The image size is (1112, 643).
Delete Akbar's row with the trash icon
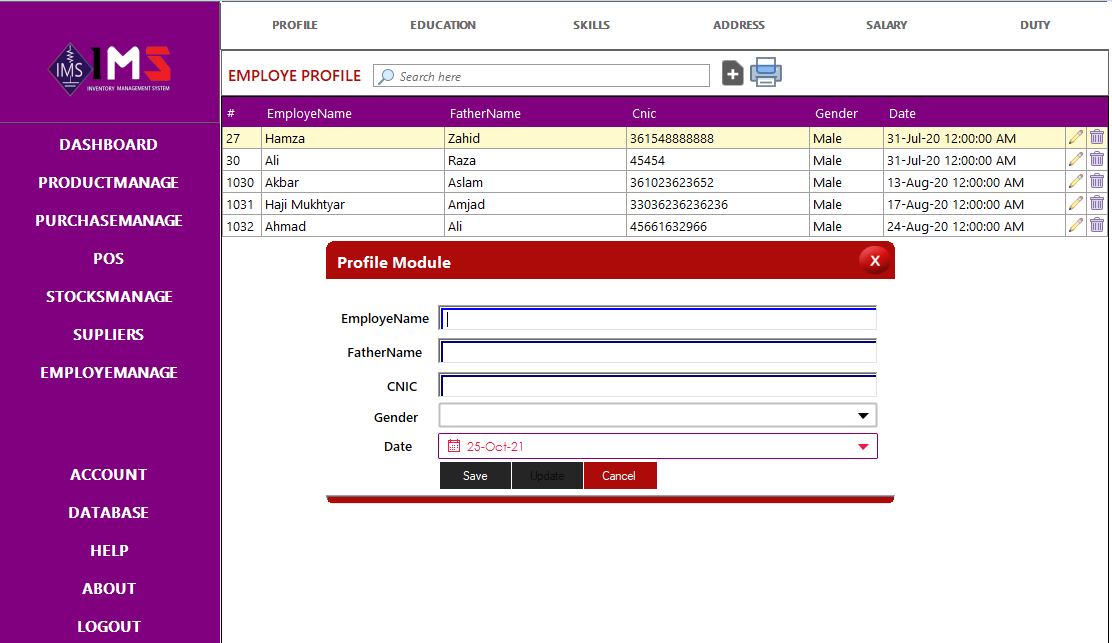(1097, 181)
